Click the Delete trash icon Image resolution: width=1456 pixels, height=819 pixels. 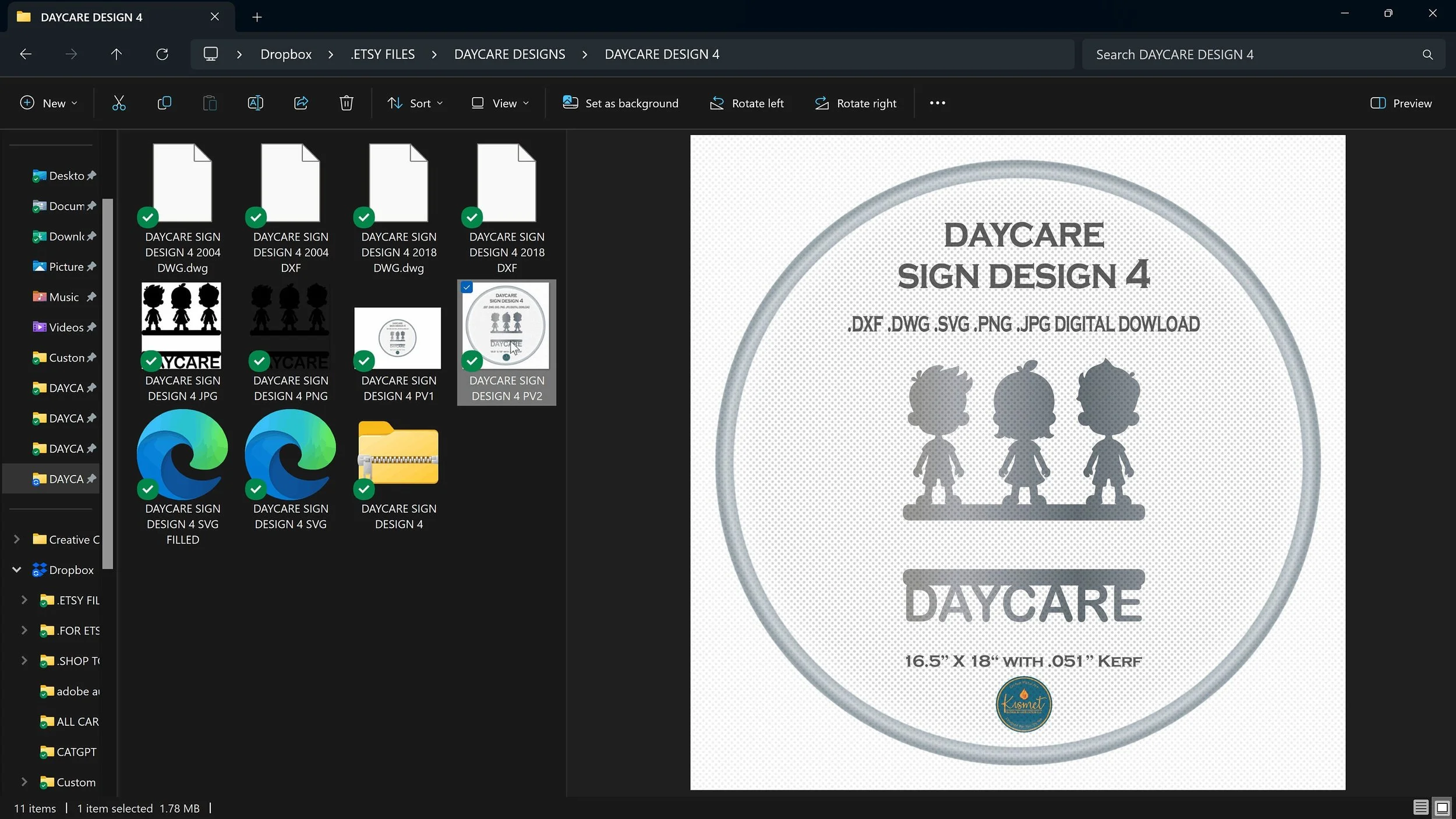(347, 103)
